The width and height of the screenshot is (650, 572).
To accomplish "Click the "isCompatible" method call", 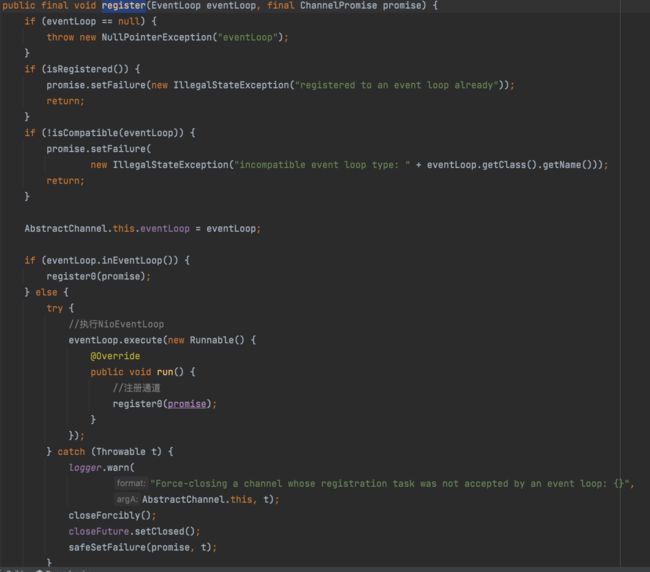I will pos(85,133).
